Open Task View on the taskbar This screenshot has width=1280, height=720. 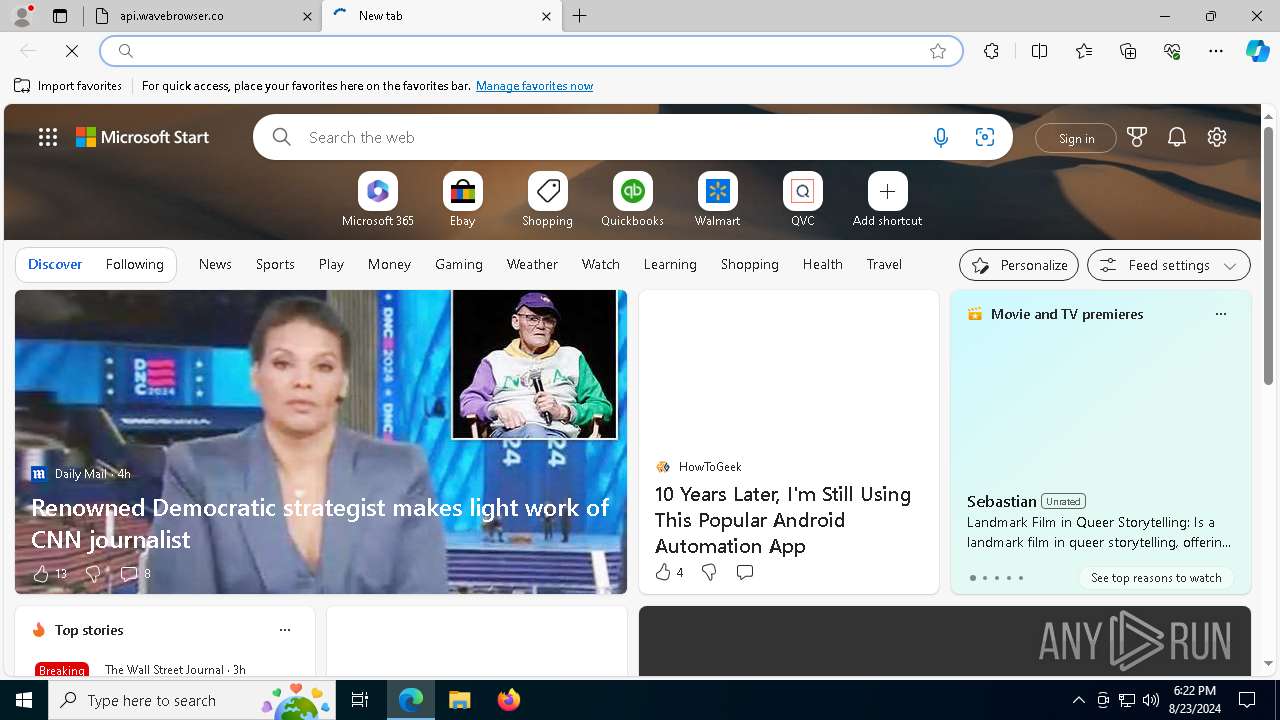click(x=360, y=700)
